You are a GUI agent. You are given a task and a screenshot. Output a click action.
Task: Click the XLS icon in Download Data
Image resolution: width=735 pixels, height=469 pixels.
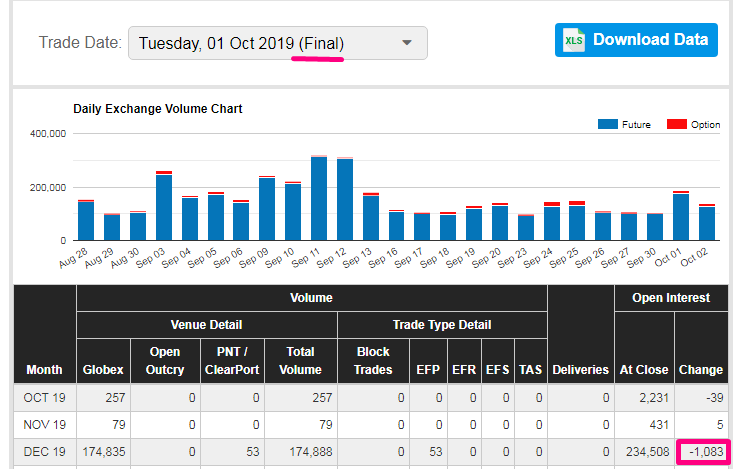pyautogui.click(x=574, y=41)
